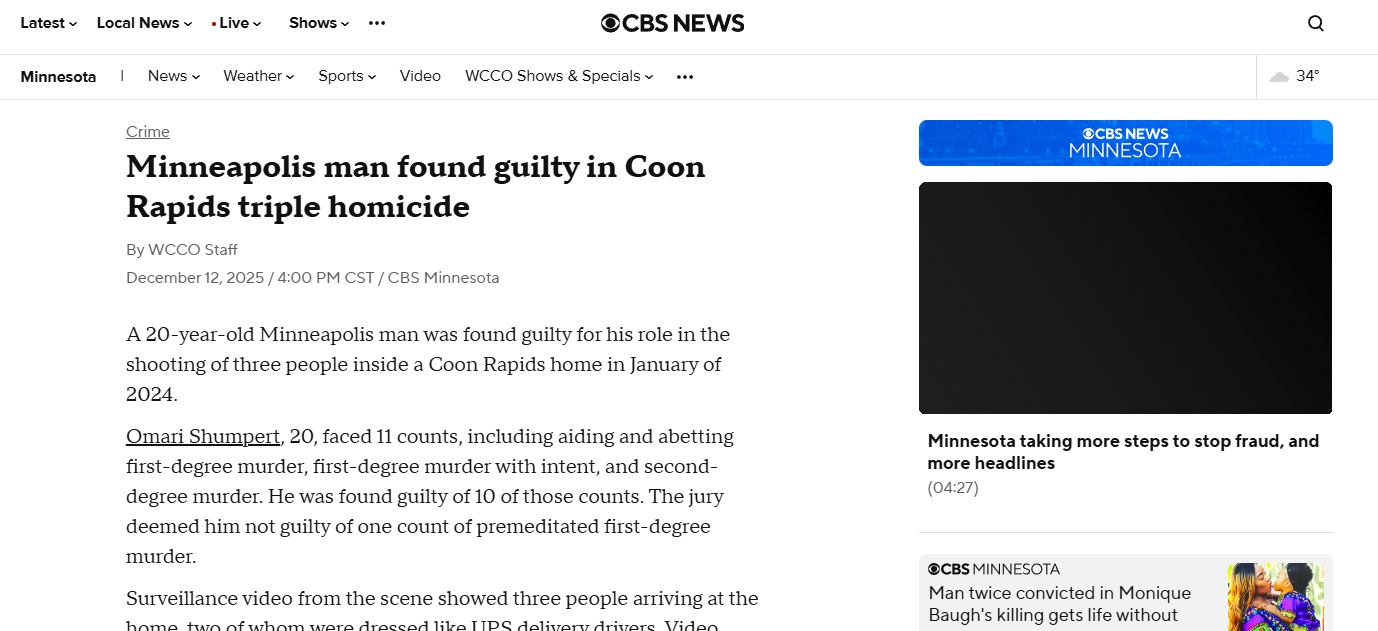1378x631 pixels.
Task: Select the Minnesota section label
Action: click(x=58, y=77)
